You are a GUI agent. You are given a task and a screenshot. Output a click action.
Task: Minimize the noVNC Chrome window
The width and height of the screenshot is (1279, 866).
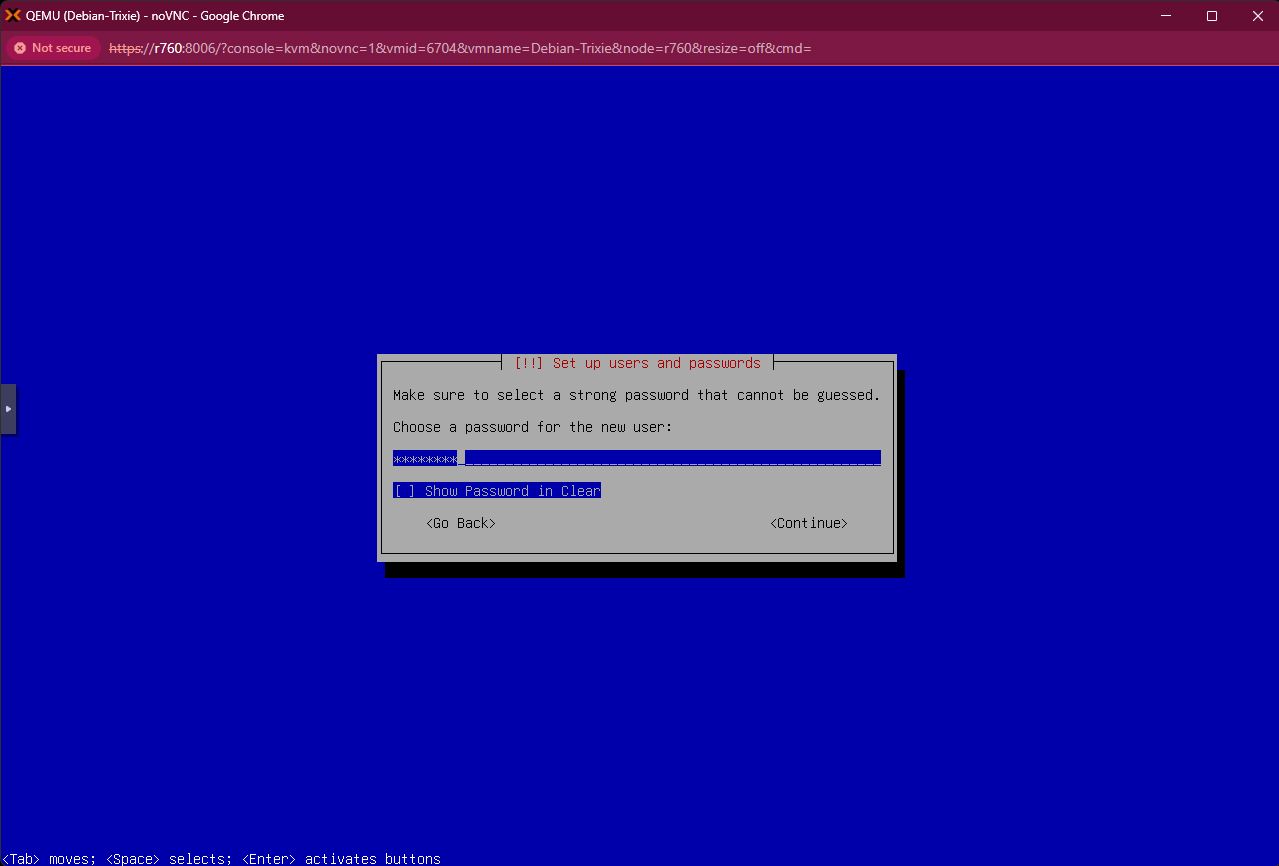coord(1165,16)
